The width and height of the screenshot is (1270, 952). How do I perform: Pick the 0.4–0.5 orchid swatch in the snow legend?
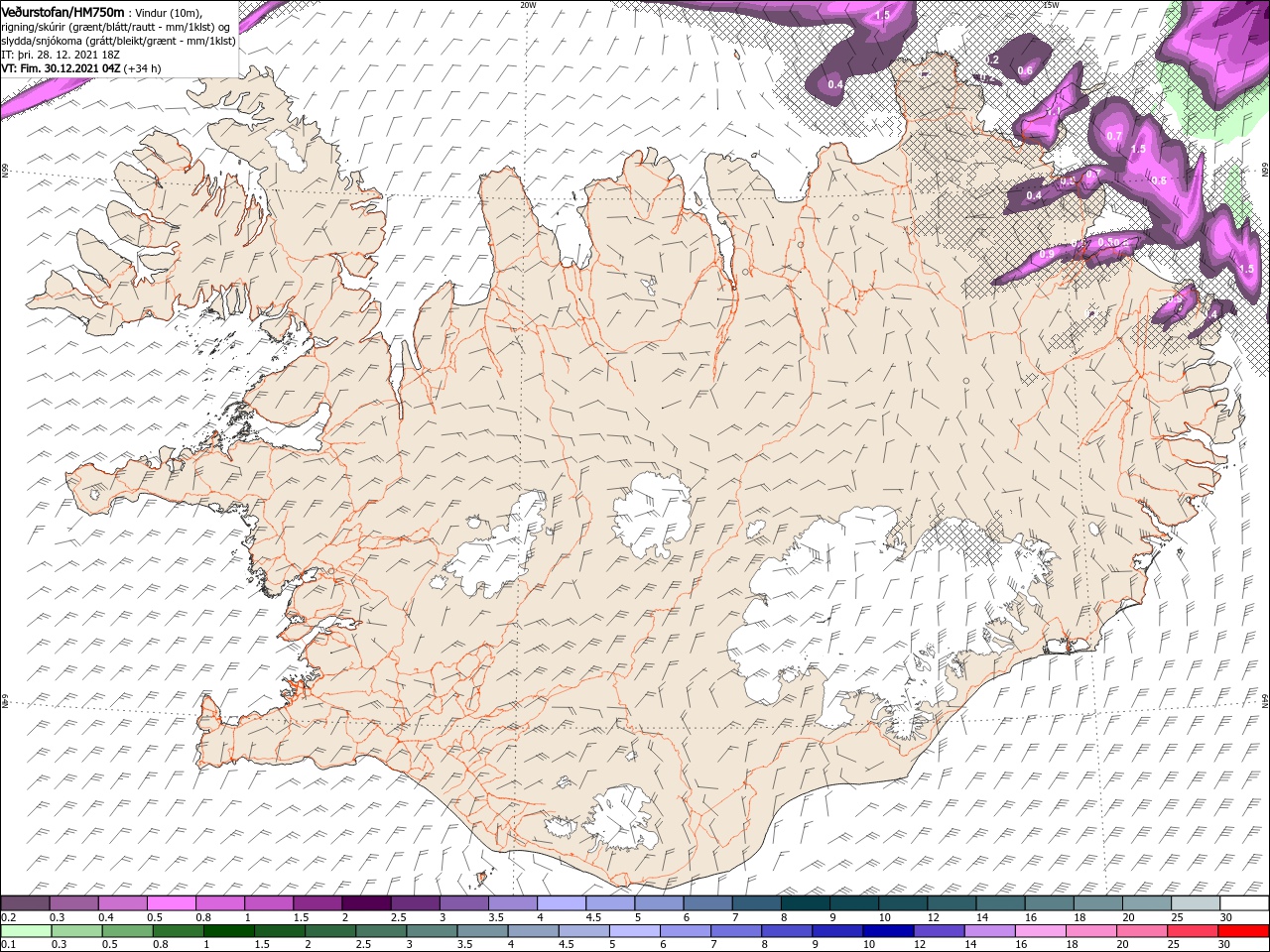coord(122,902)
